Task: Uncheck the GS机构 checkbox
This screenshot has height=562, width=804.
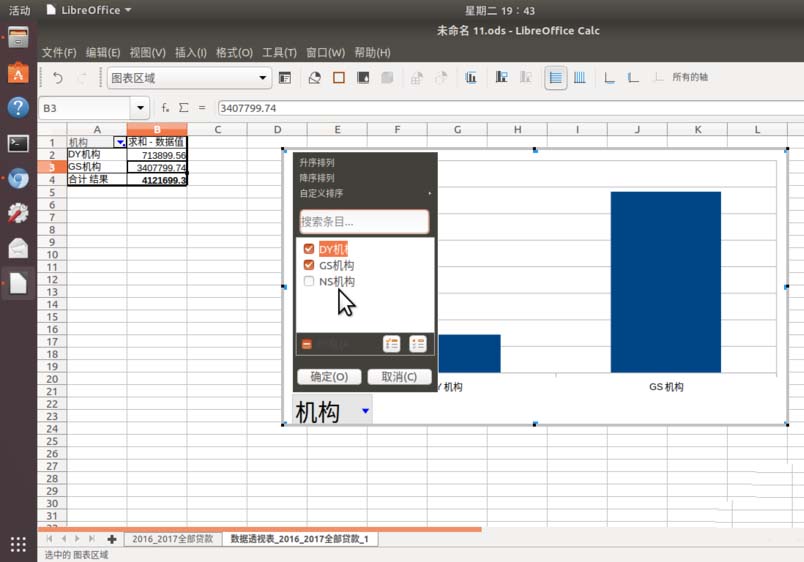Action: pos(309,265)
